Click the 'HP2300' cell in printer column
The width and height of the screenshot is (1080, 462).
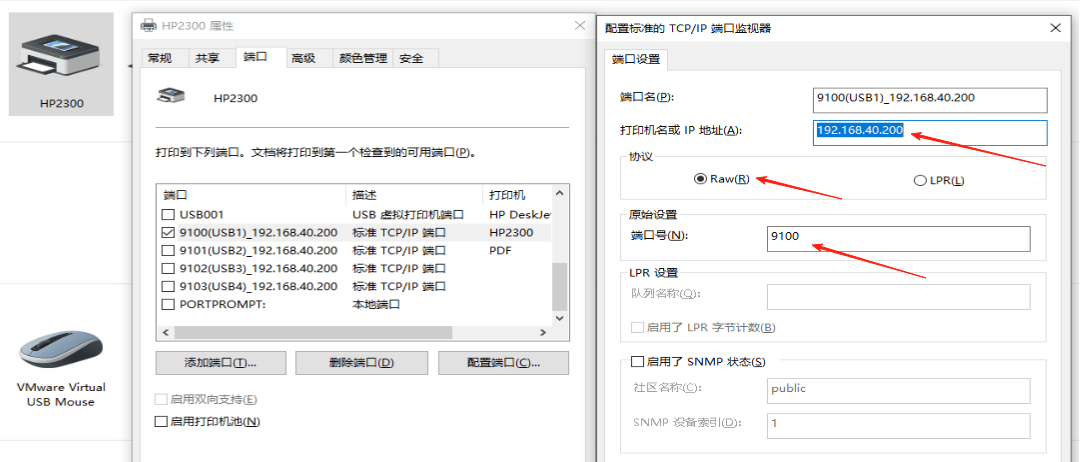511,233
